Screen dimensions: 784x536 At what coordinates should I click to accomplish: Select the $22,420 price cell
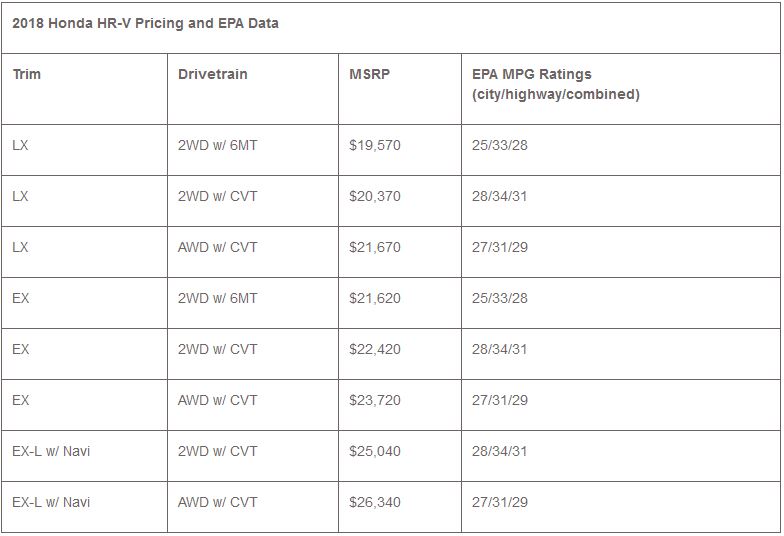(x=375, y=349)
